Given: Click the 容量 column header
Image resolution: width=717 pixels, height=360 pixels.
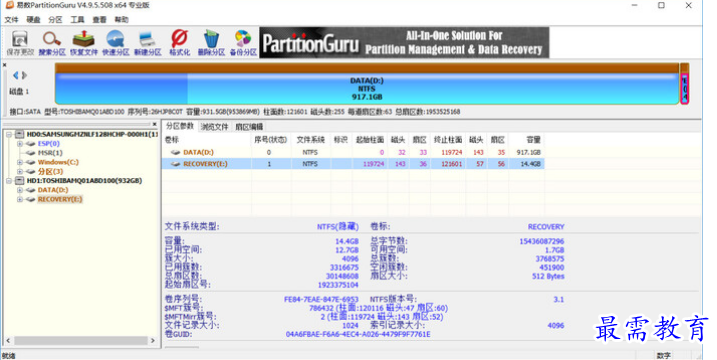Looking at the screenshot, I should click(x=533, y=140).
